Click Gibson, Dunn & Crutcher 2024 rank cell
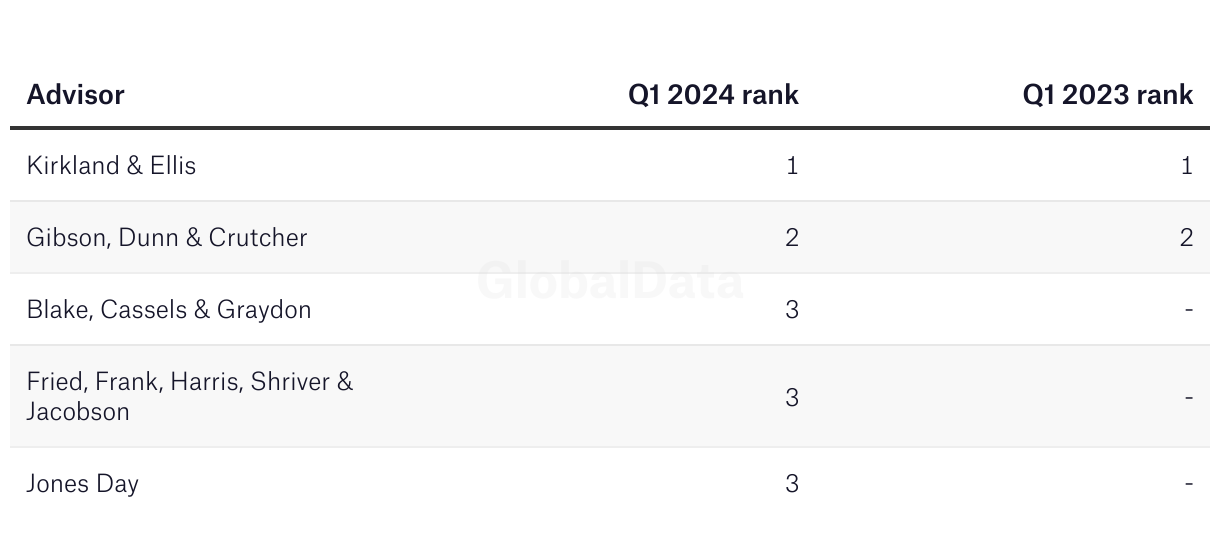The height and width of the screenshot is (560, 1220). pyautogui.click(x=792, y=238)
